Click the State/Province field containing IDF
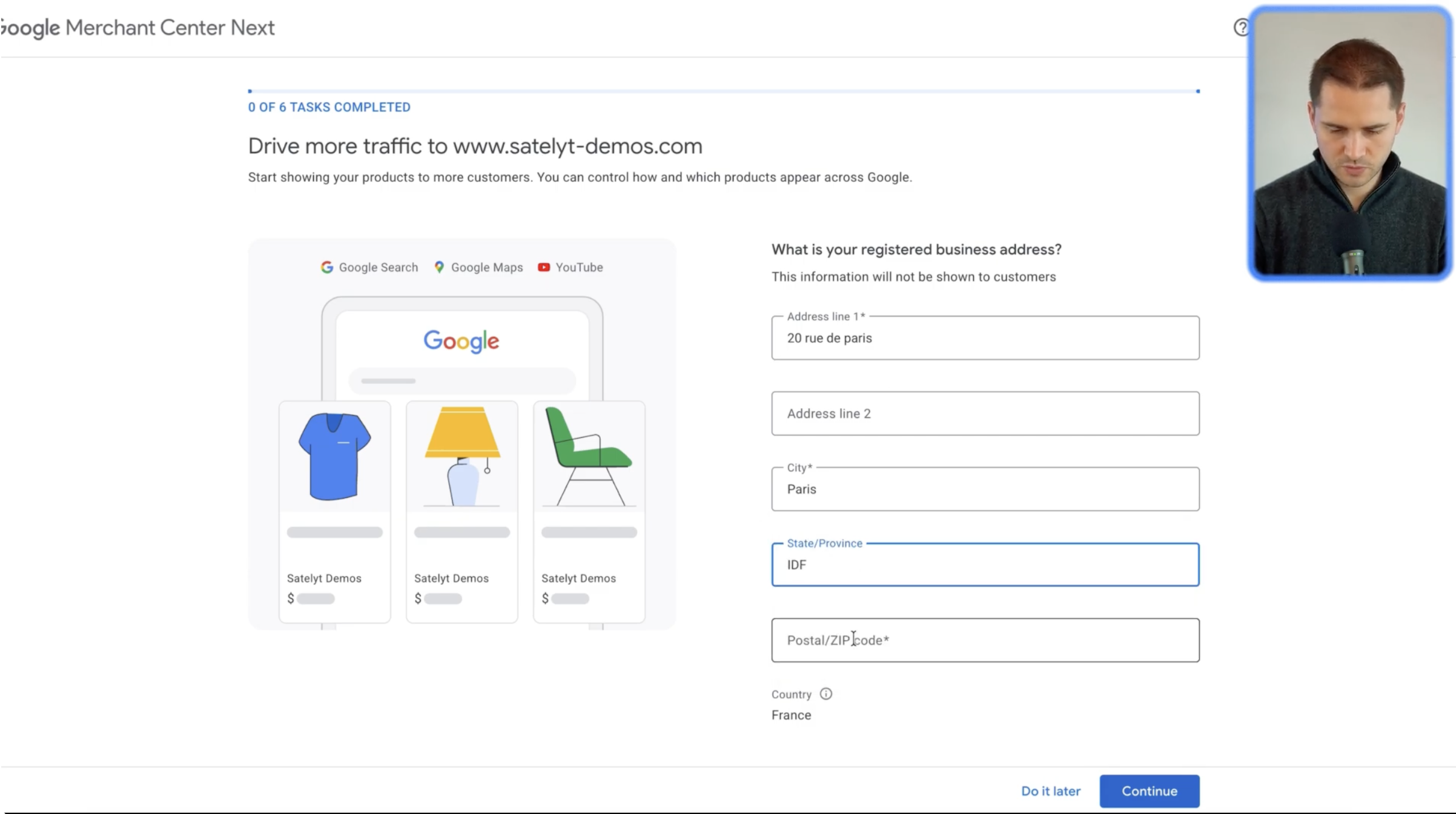This screenshot has width=1456, height=814. pyautogui.click(x=985, y=564)
